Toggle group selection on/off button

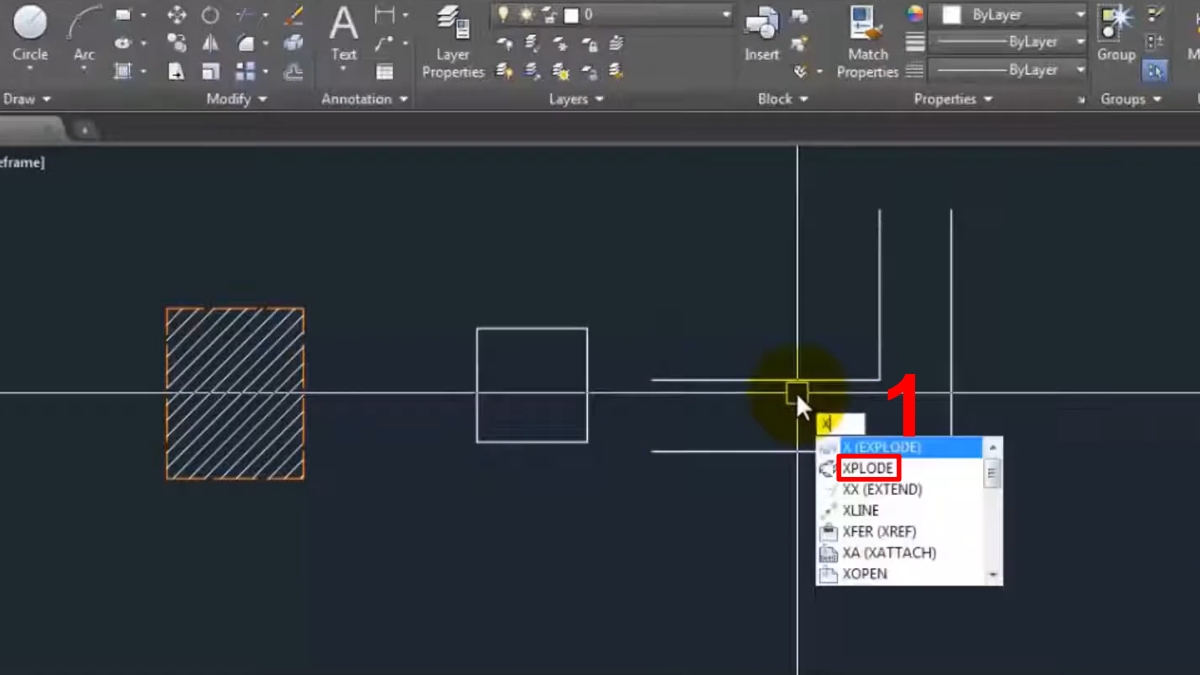1155,70
